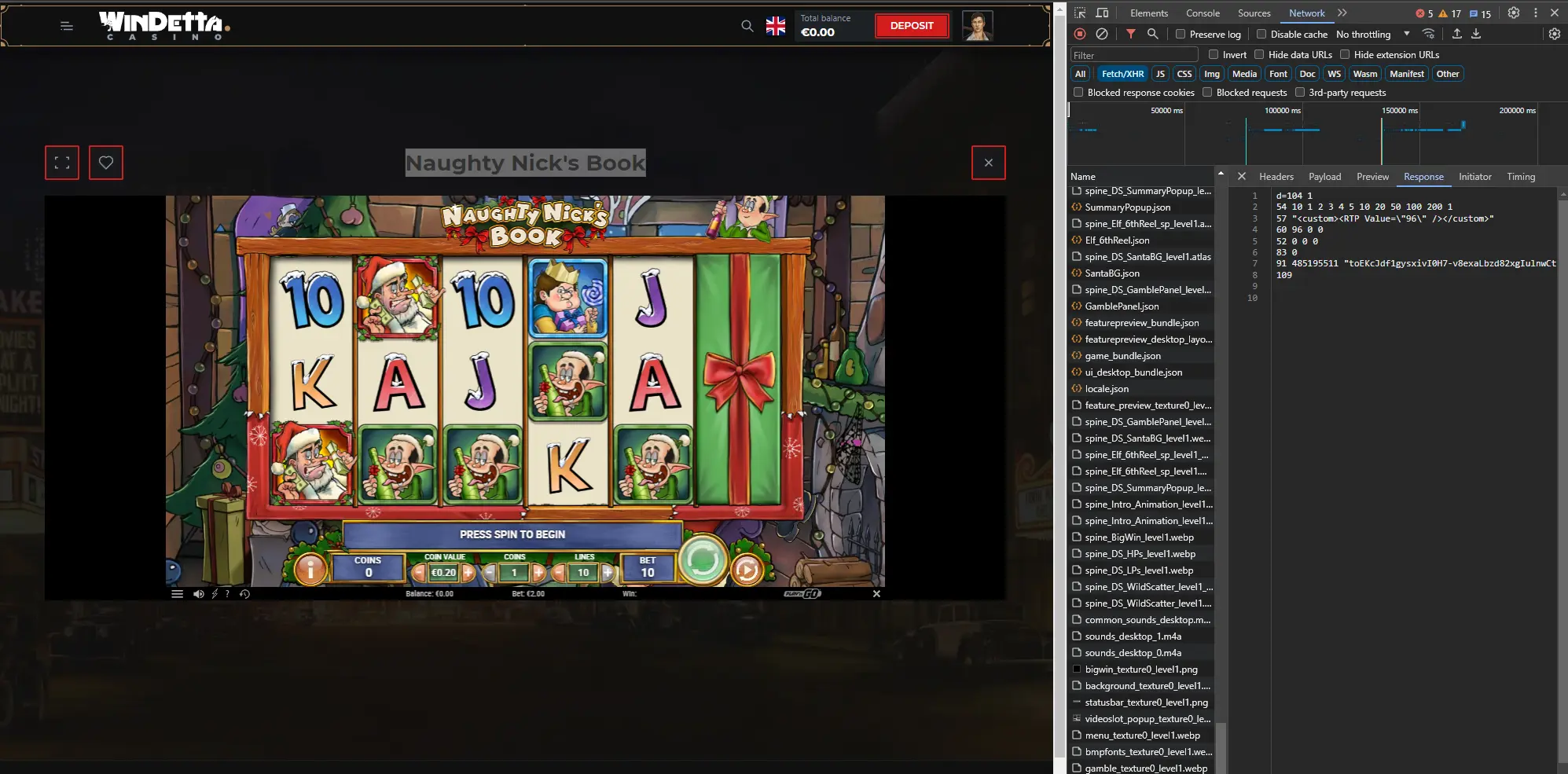1568x774 pixels.
Task: Select the Fetch/XHR filter
Action: click(x=1122, y=74)
